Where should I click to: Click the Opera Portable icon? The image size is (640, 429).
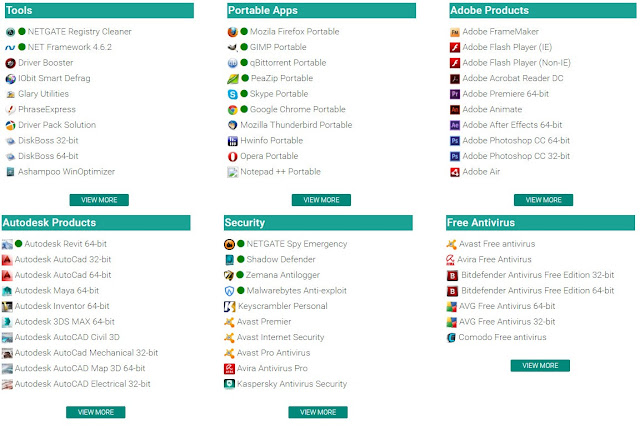pyautogui.click(x=232, y=156)
